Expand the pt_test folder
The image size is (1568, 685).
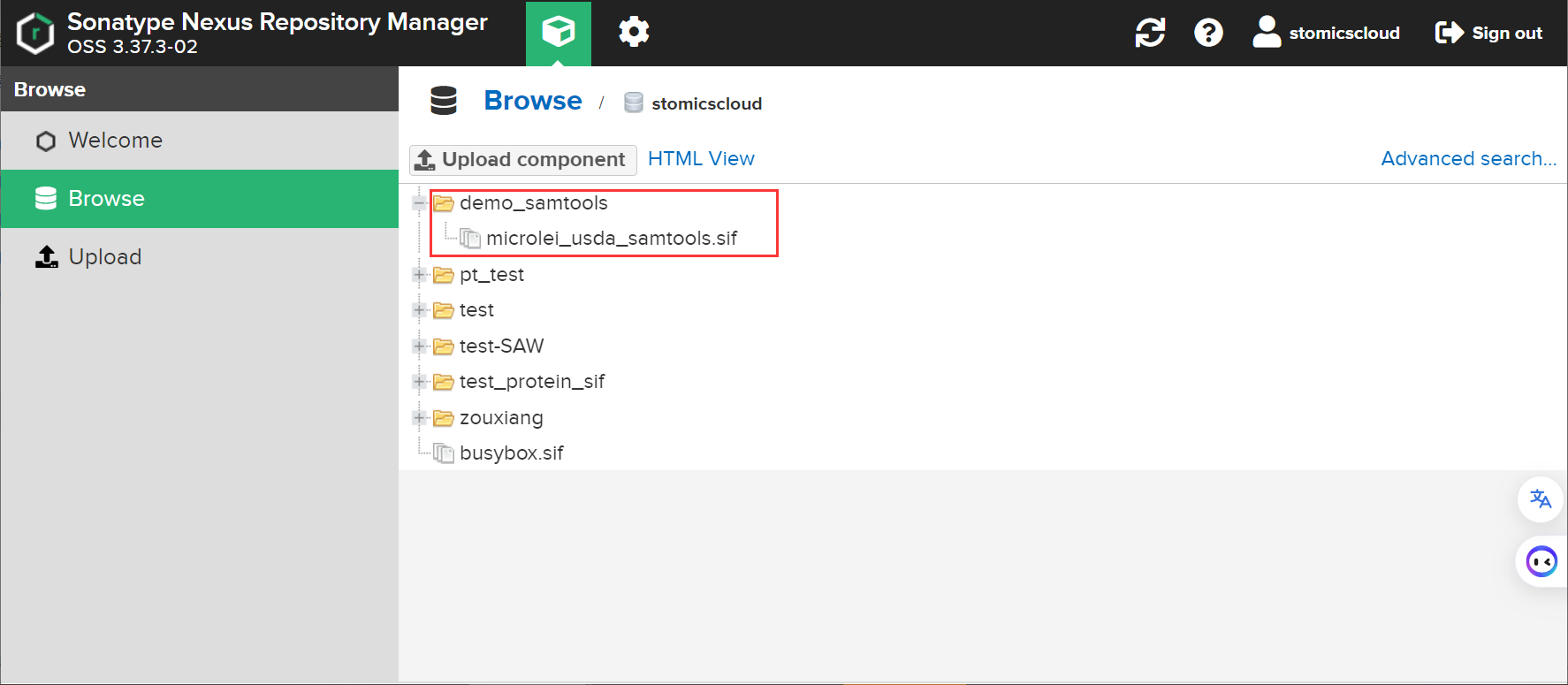tap(420, 275)
